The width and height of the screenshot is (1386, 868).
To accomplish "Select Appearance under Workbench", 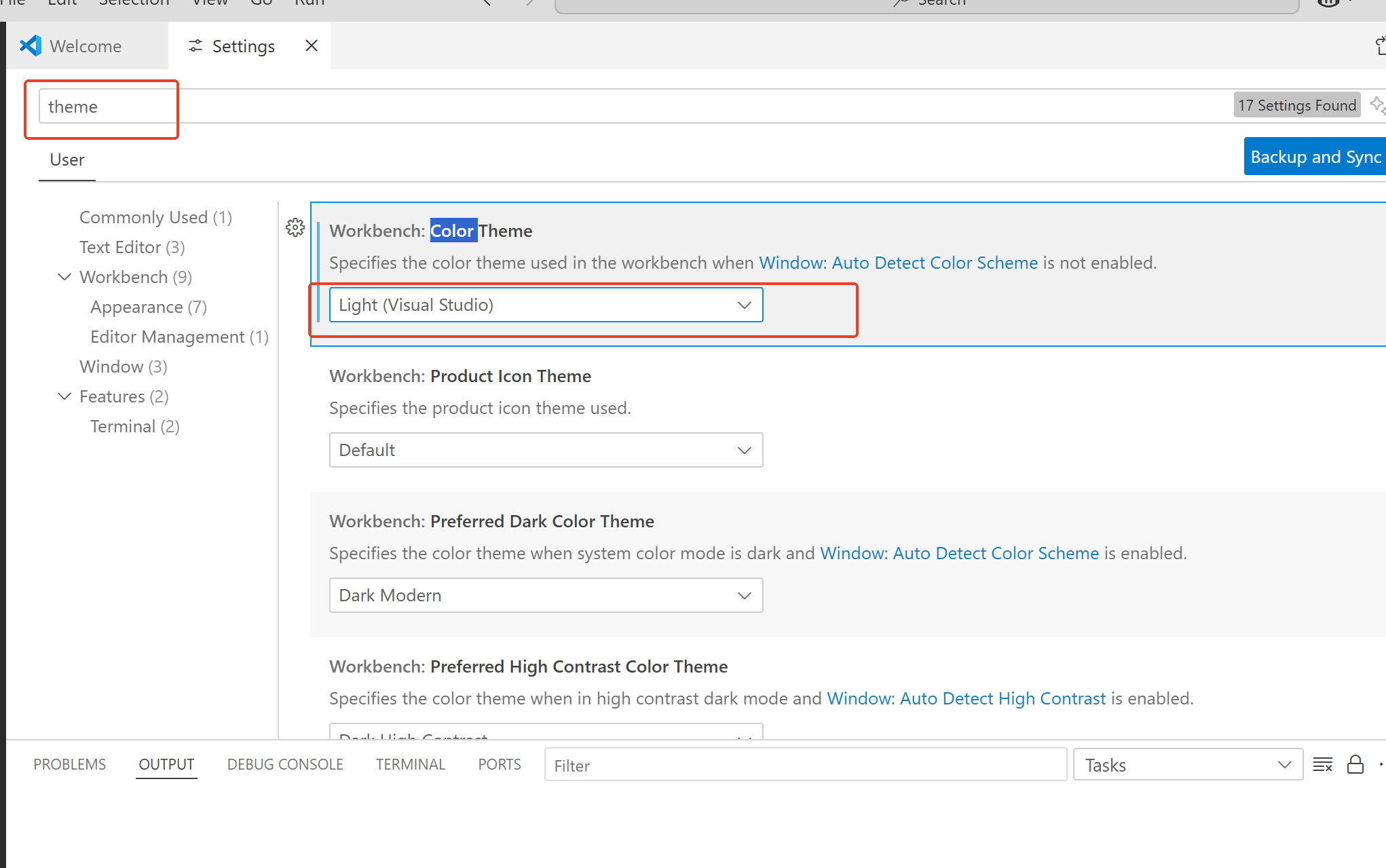I will tap(149, 307).
